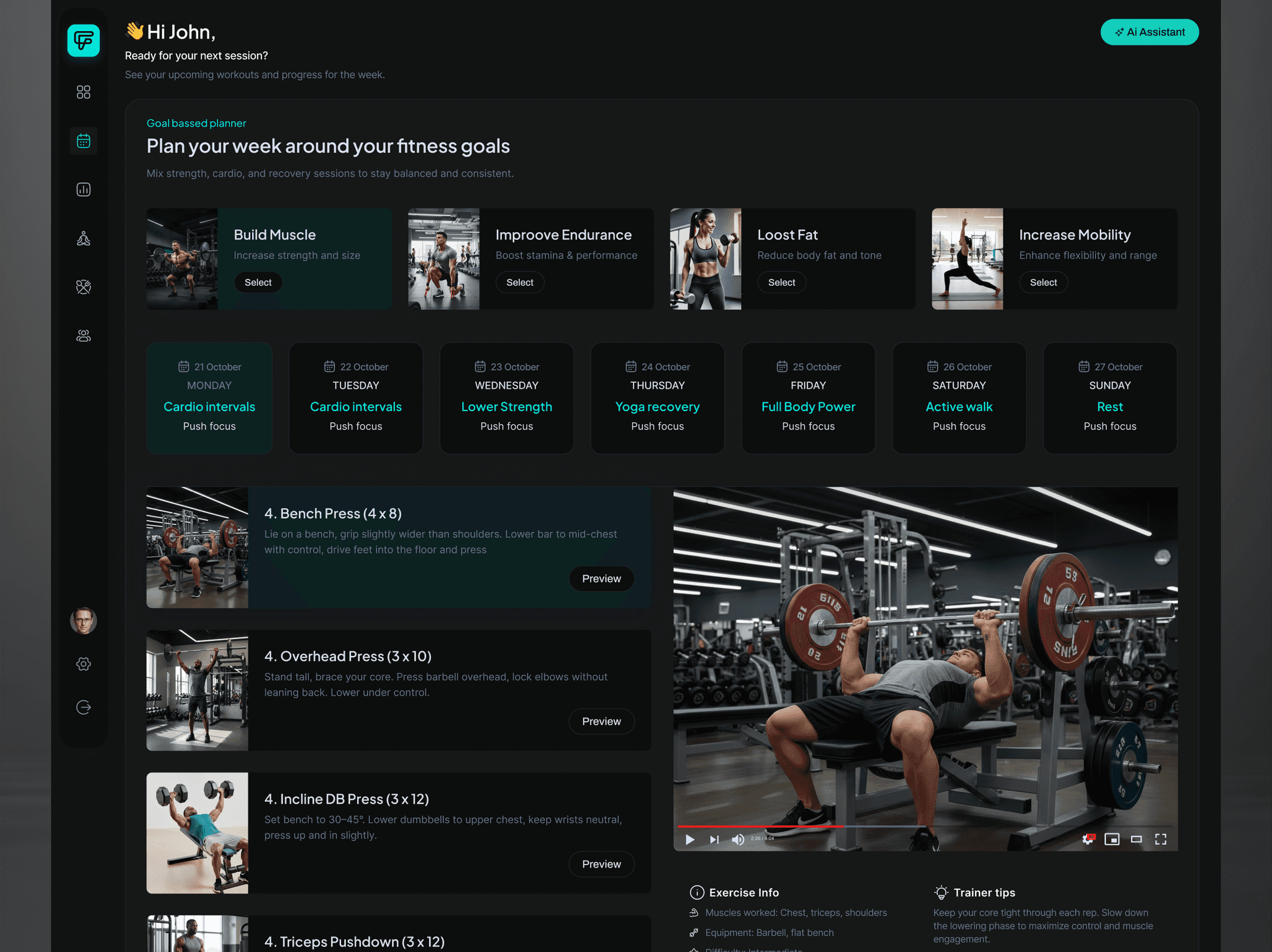Click the muscles worked icon
This screenshot has height=952, width=1272.
pyautogui.click(x=694, y=913)
